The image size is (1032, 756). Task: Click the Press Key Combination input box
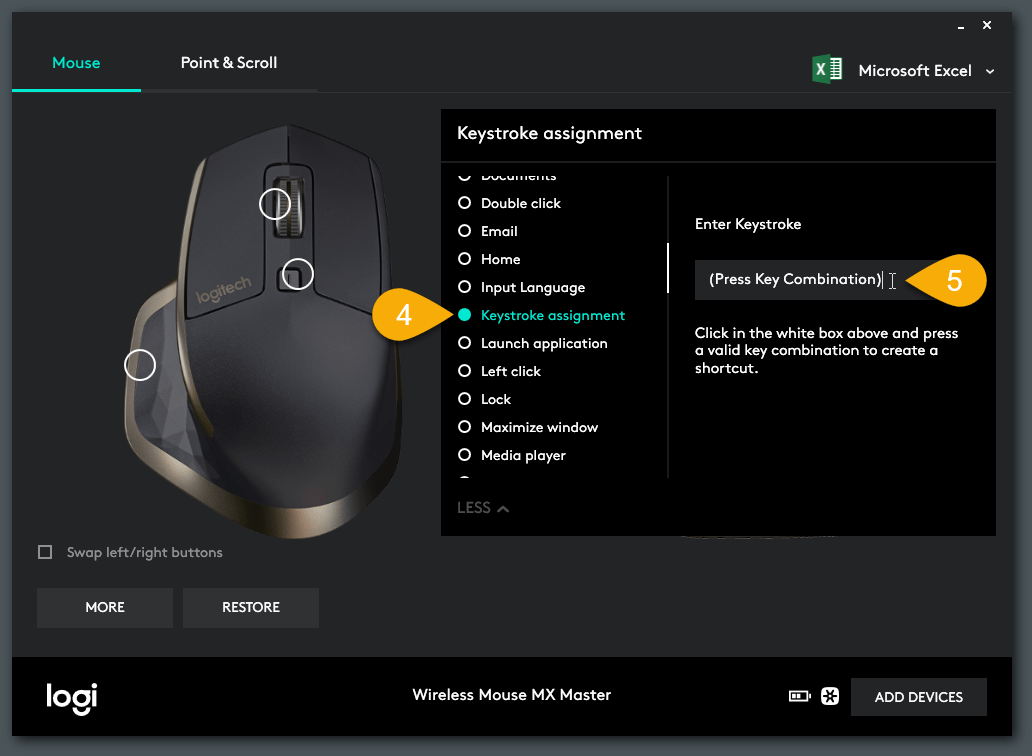pyautogui.click(x=795, y=280)
